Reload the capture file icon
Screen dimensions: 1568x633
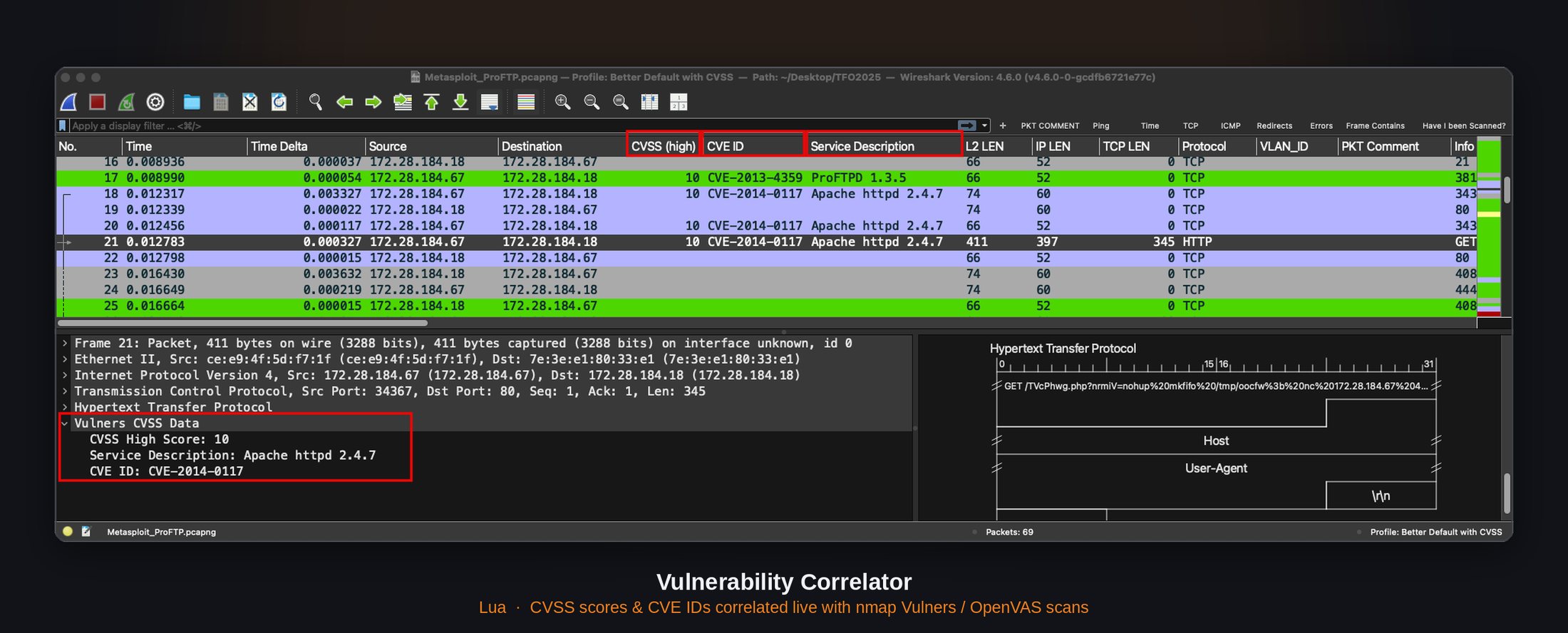[x=279, y=102]
